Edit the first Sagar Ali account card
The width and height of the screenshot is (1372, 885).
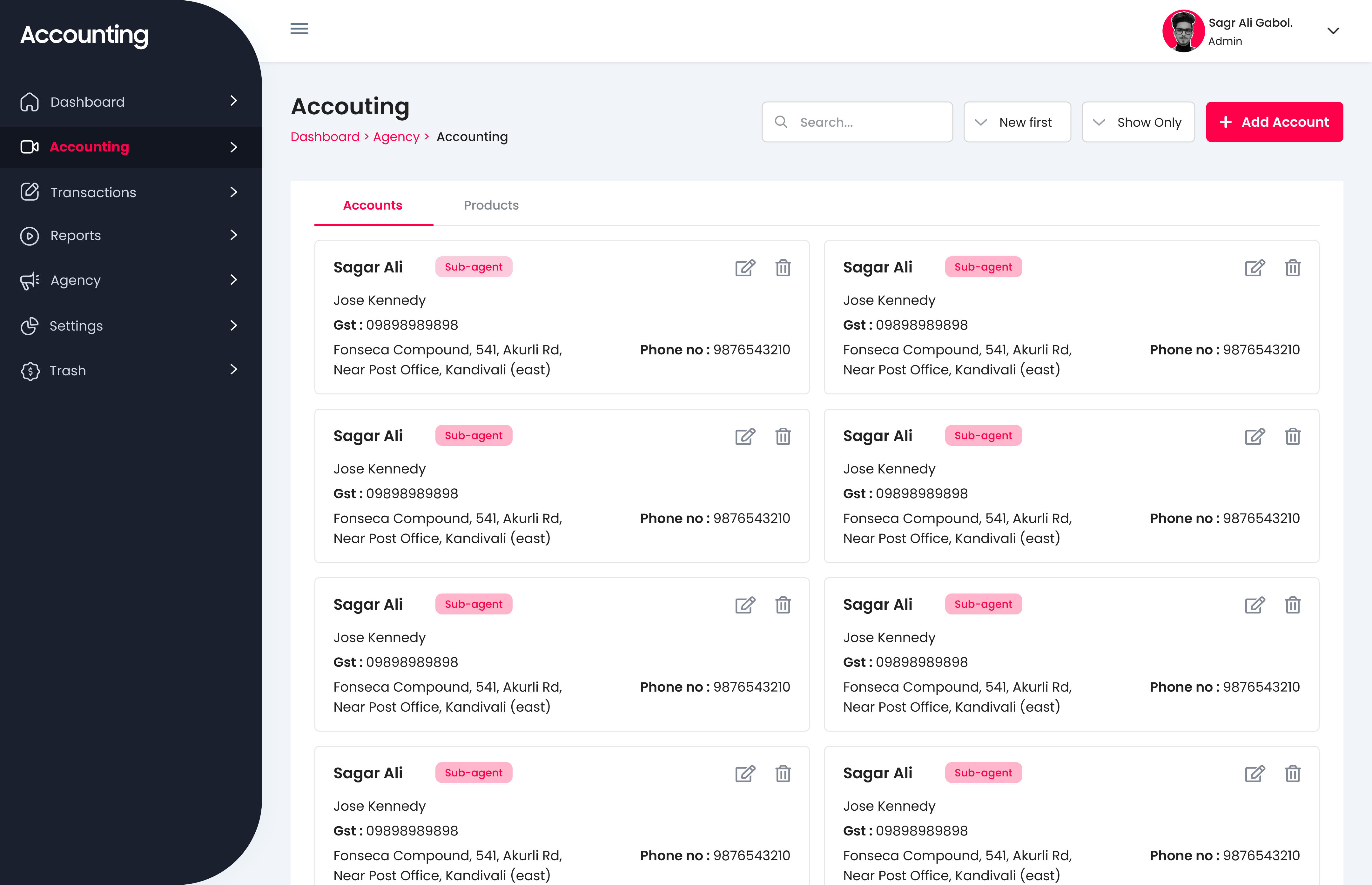point(745,268)
